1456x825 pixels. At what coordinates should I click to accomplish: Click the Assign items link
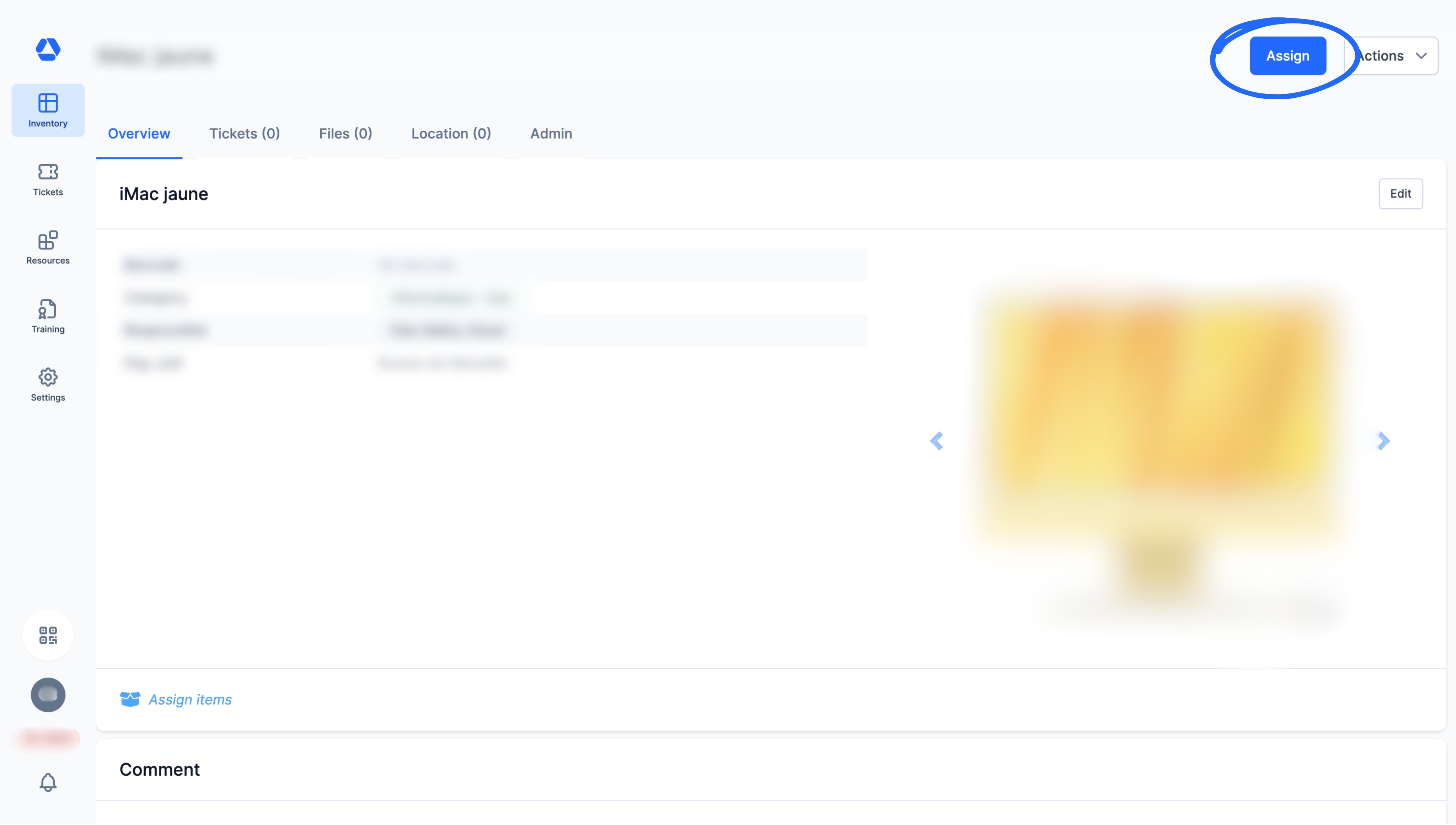(x=190, y=699)
